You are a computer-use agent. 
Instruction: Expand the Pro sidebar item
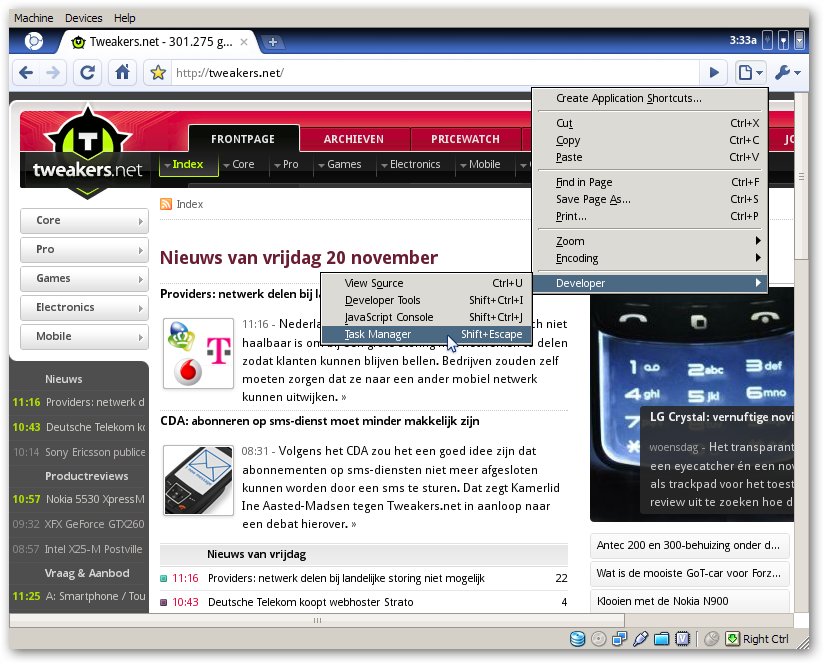85,249
